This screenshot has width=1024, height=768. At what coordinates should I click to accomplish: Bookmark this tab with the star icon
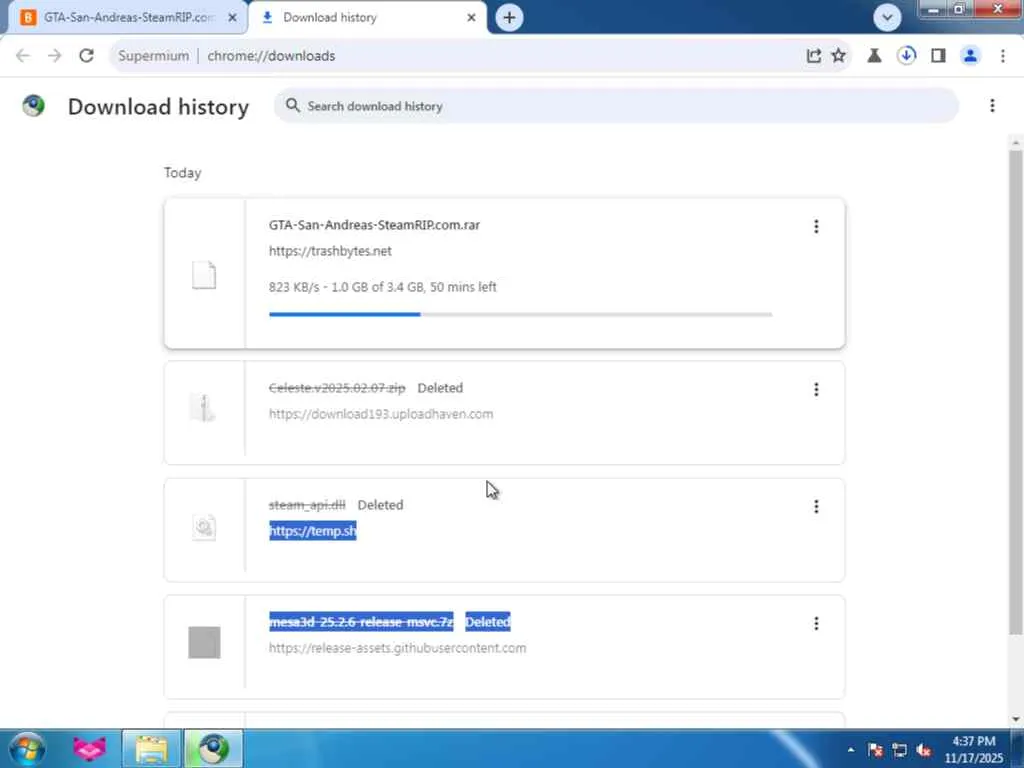(x=839, y=56)
